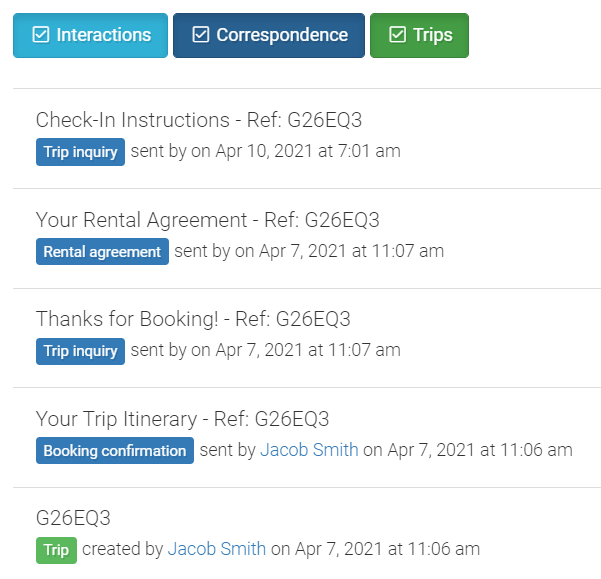Toggle the Correspondence filter checkbox icon
Image resolution: width=601 pixels, height=579 pixels.
pos(200,35)
